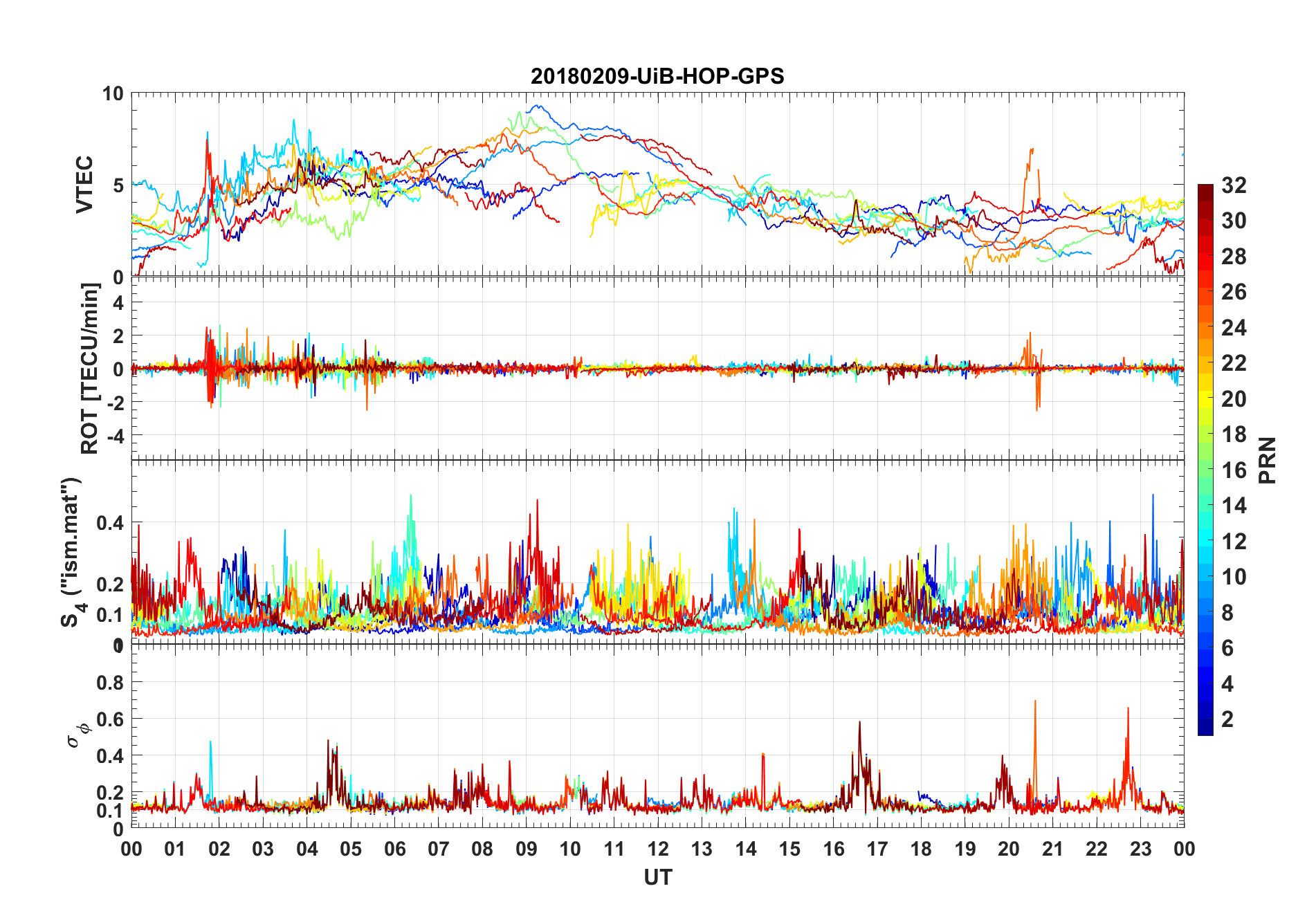Click the S4 ("ism.mat") axis label

pyautogui.click(x=73, y=552)
